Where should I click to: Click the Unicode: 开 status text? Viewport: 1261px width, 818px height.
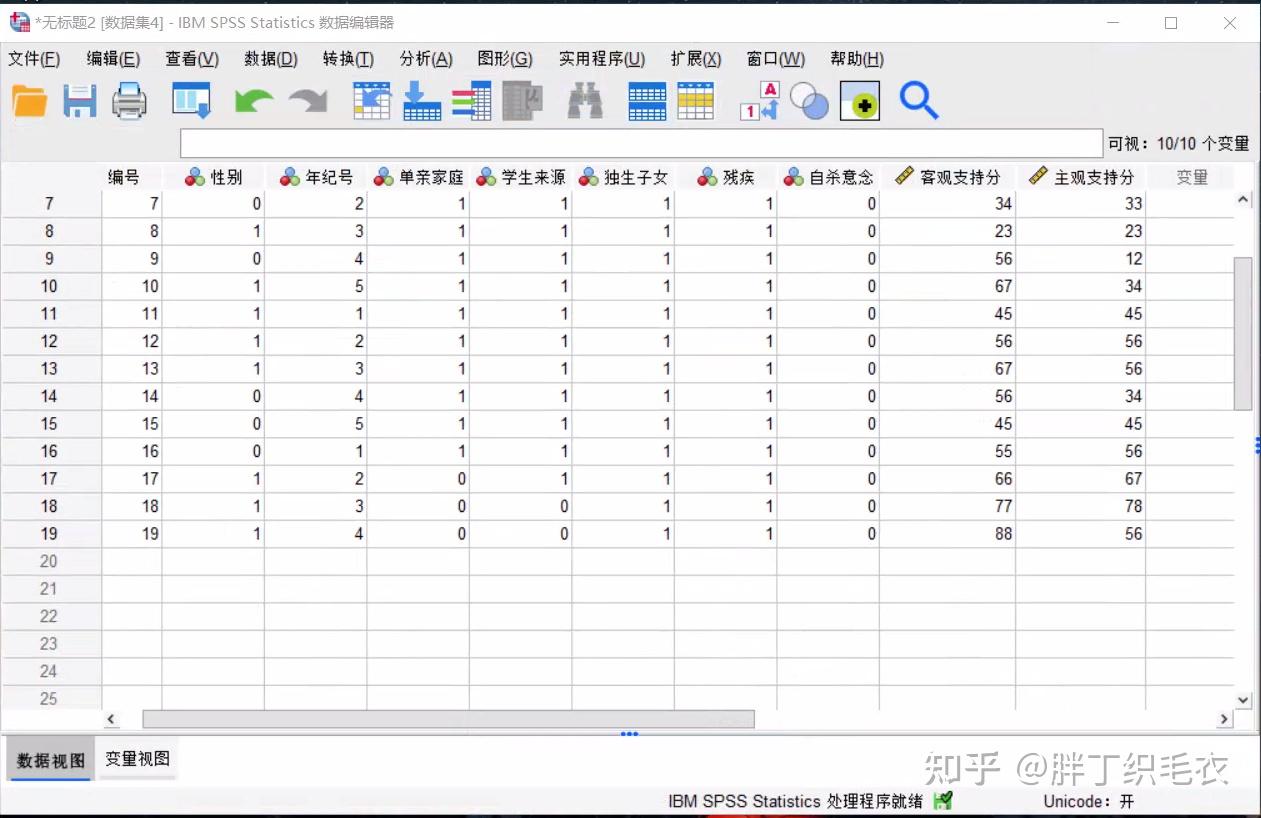1089,801
